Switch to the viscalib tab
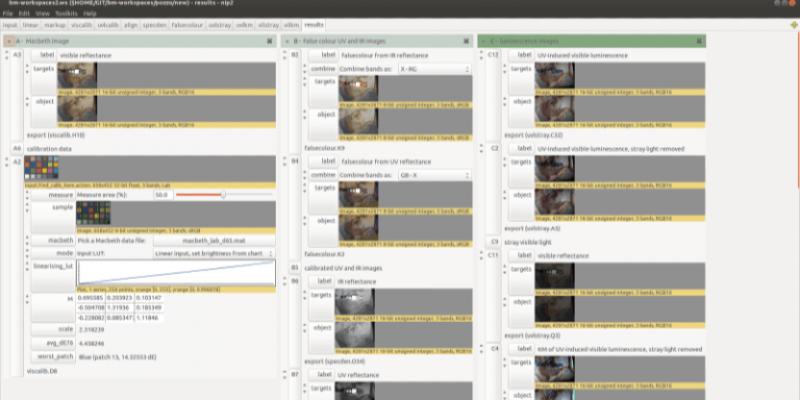800x400 pixels. coord(81,23)
